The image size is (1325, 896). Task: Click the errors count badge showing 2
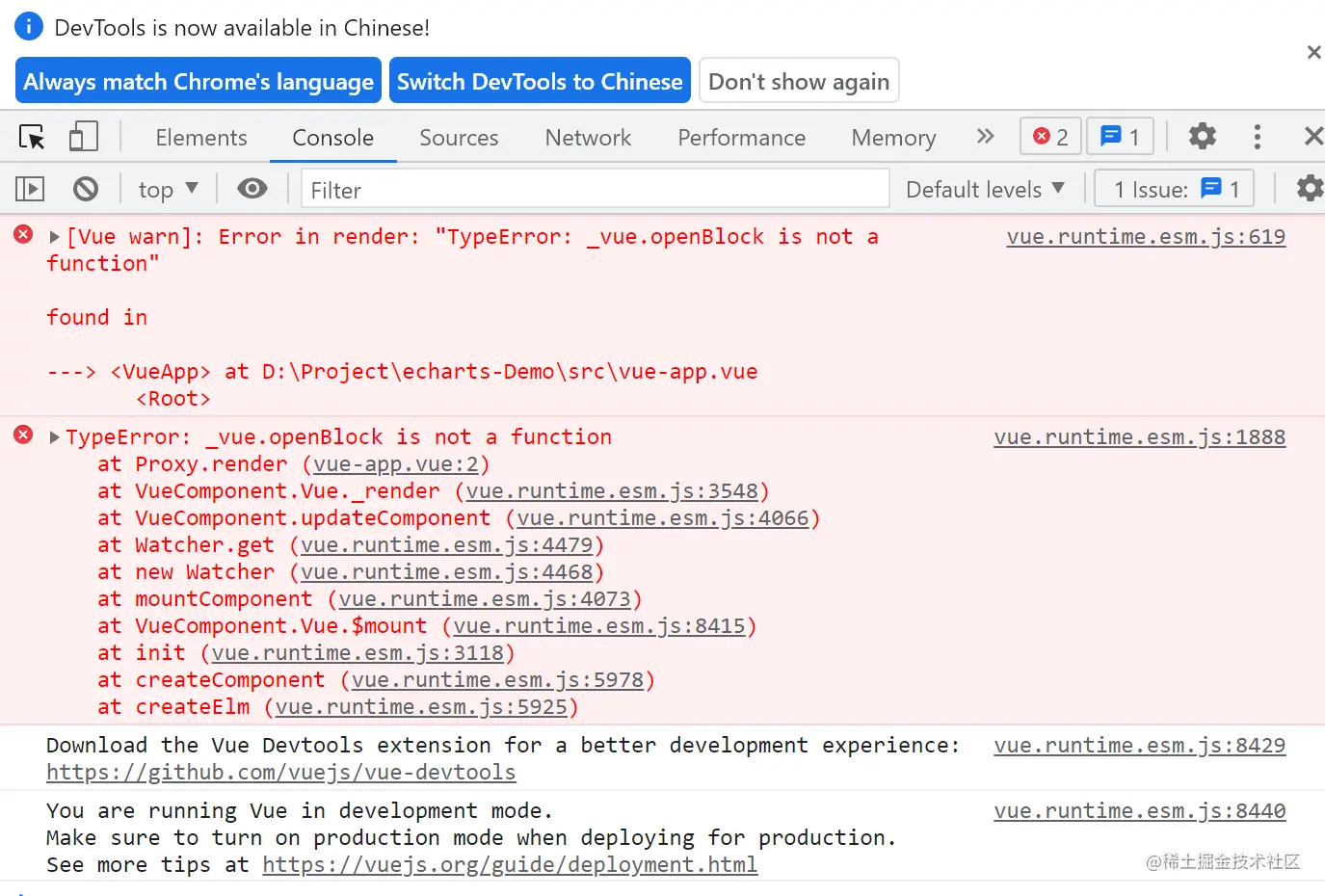(1050, 137)
